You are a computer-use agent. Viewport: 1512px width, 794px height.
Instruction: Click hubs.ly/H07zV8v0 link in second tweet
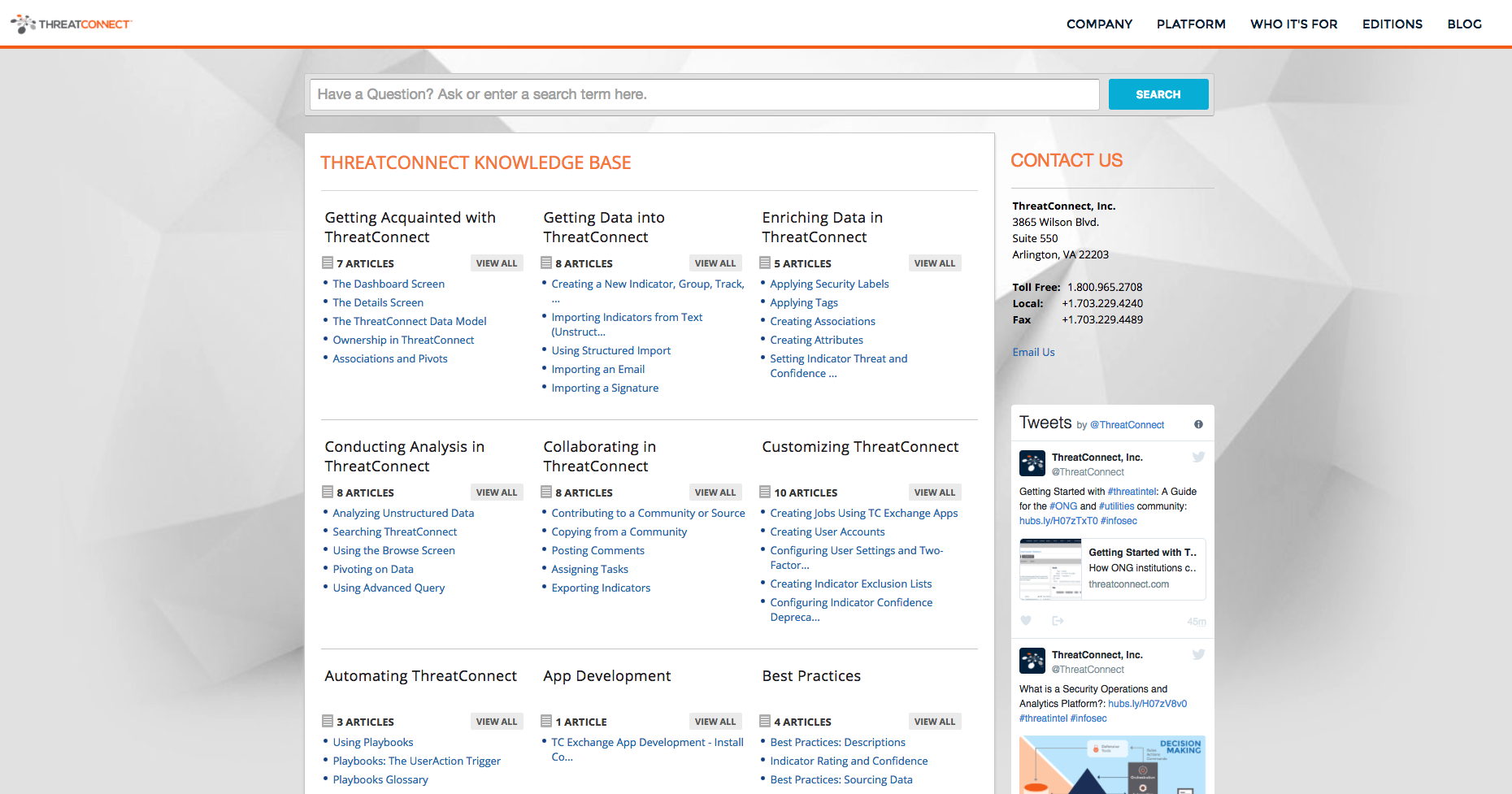pyautogui.click(x=1147, y=704)
